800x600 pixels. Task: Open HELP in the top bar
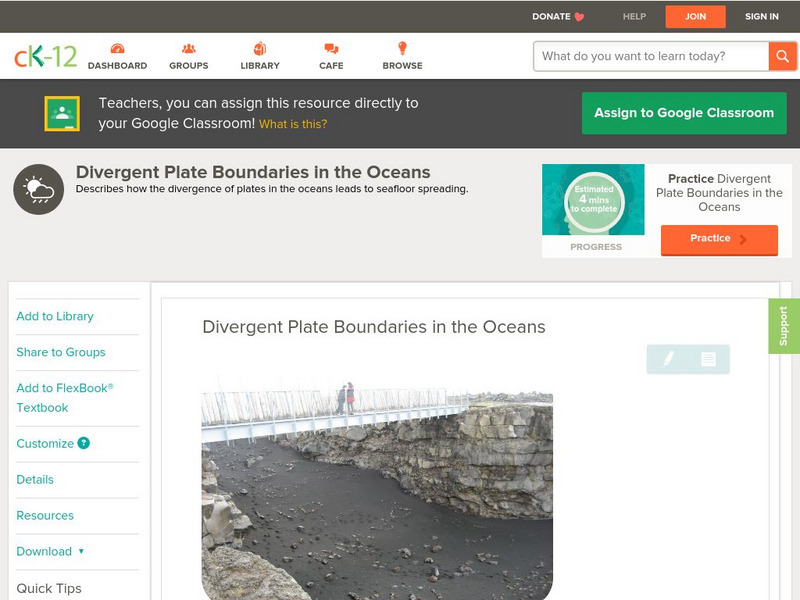click(634, 17)
